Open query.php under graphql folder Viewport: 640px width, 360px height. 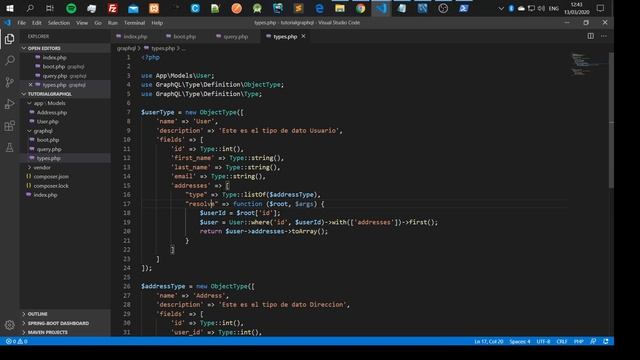click(x=49, y=149)
